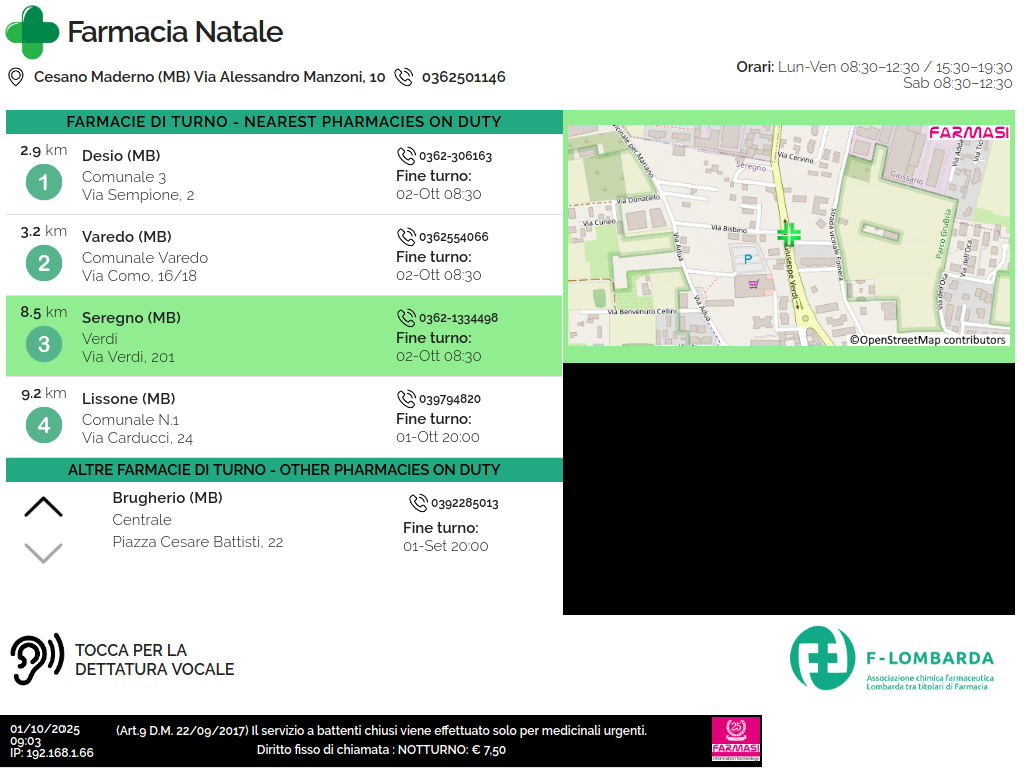Image resolution: width=1024 pixels, height=768 pixels.
Task: Show next pharmacy with down chevron
Action: (x=43, y=552)
